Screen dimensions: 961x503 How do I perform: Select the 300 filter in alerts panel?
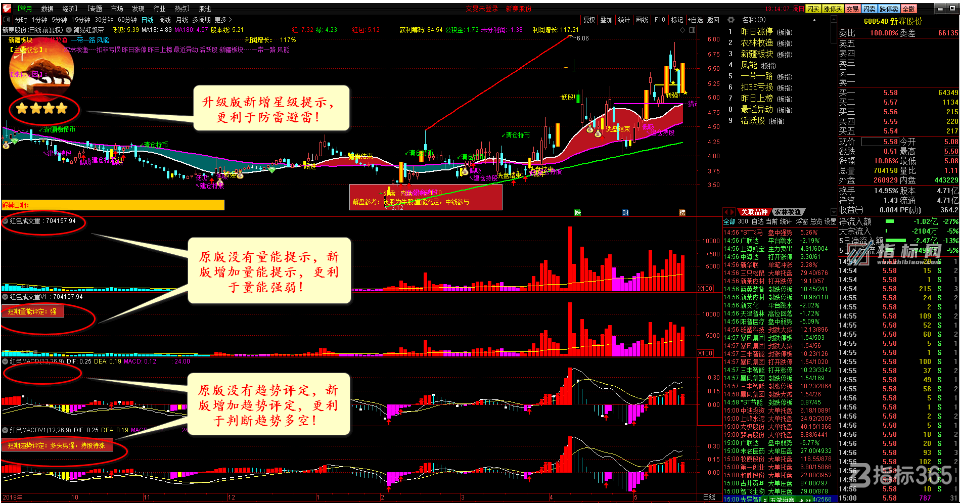[743, 221]
